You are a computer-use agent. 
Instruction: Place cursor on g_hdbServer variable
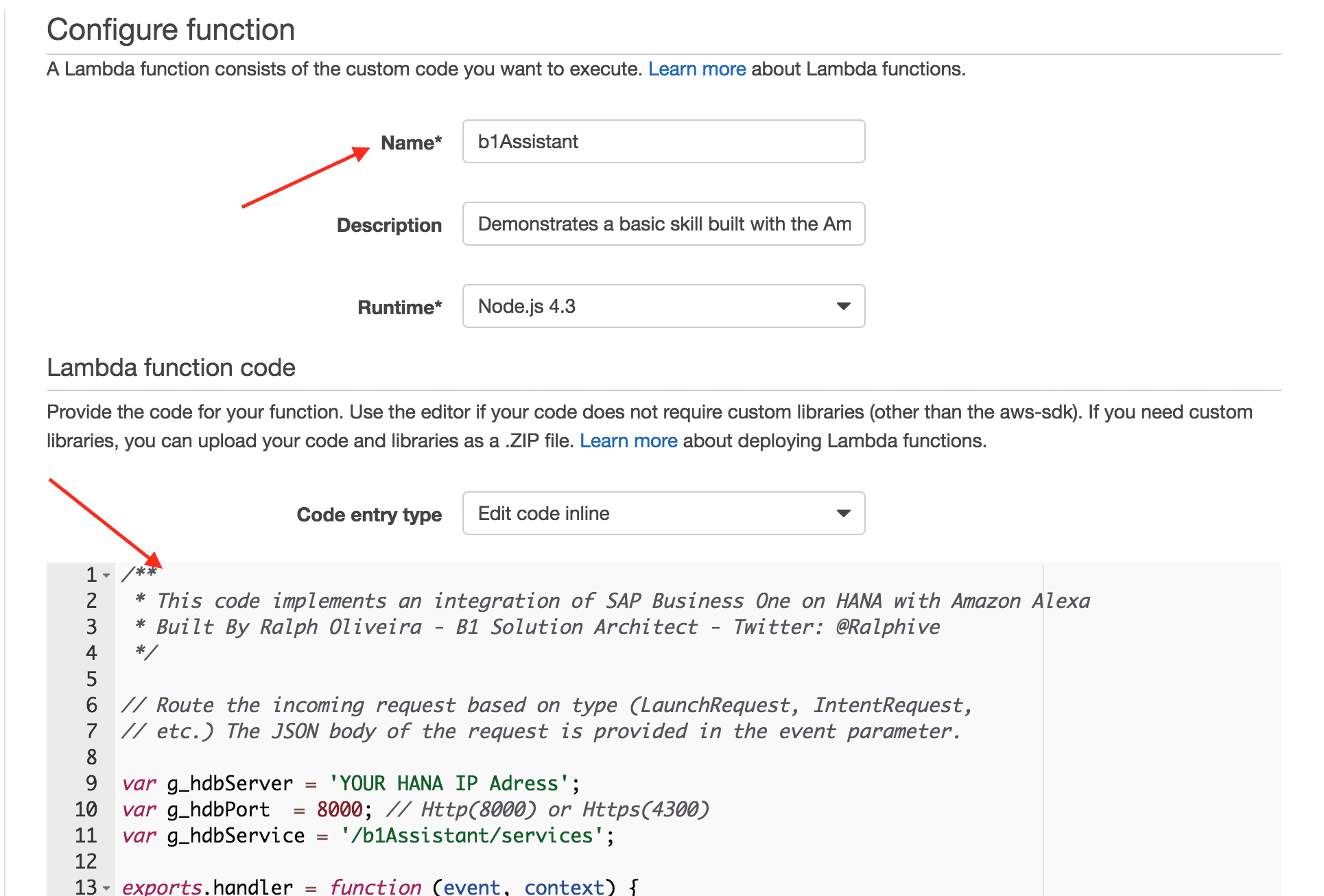pos(229,783)
